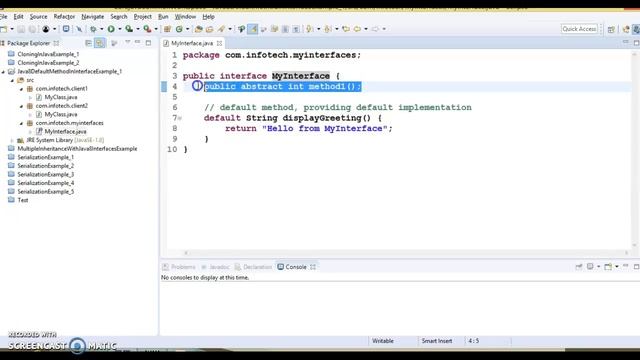Click the New Java Package toolbar icon
640x360 pixels.
tap(167, 29)
